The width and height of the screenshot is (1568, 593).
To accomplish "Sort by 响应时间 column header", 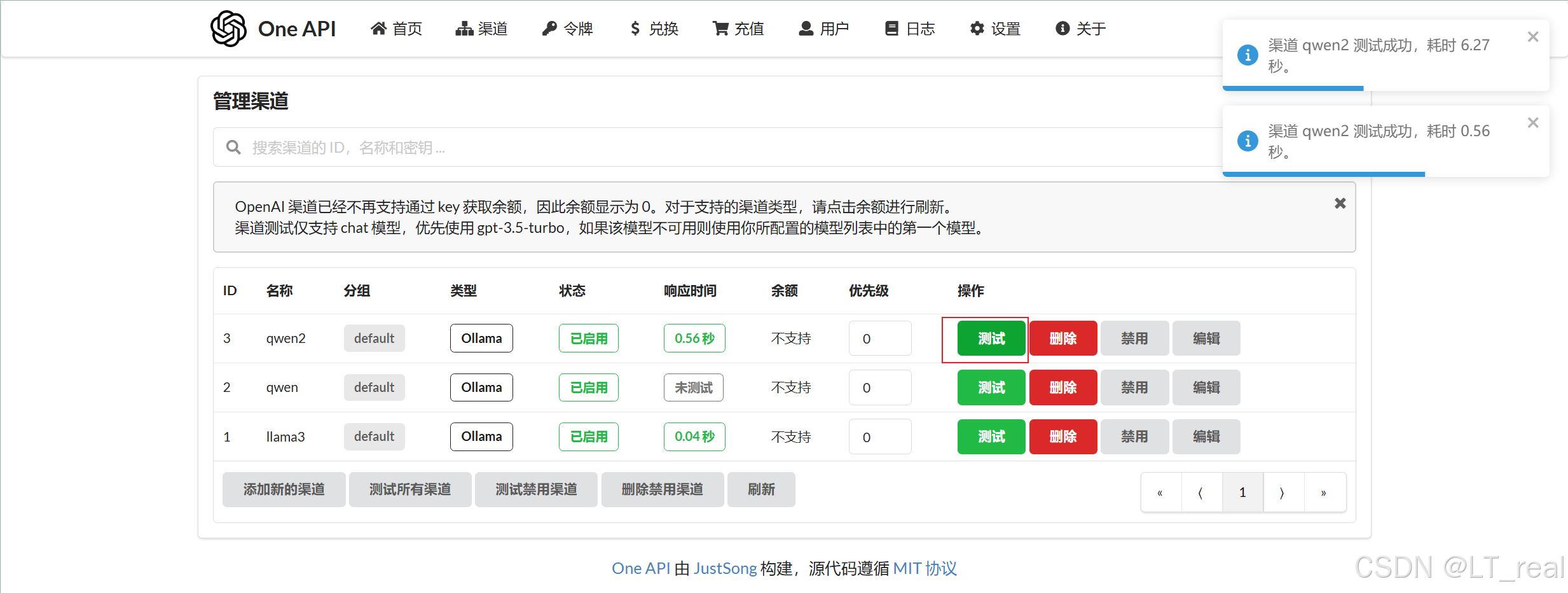I will coord(690,291).
